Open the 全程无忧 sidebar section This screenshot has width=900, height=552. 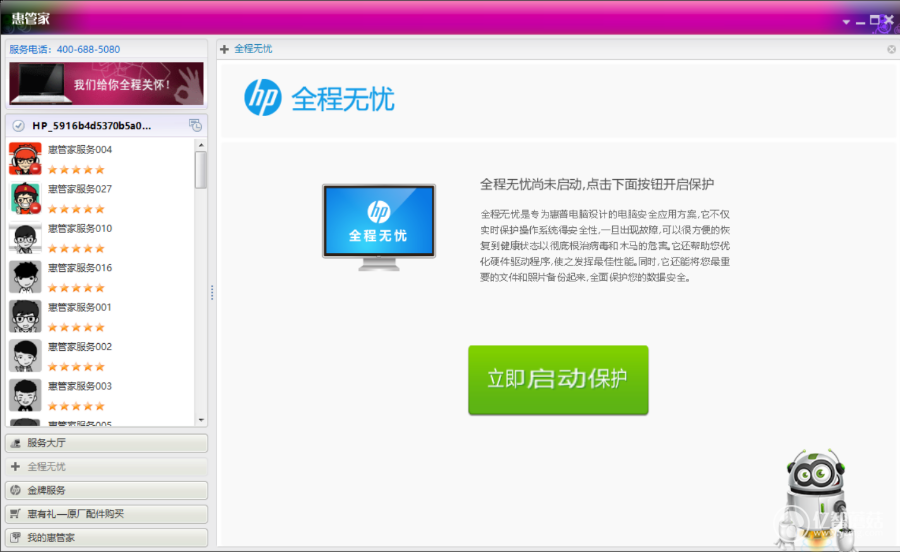point(107,467)
